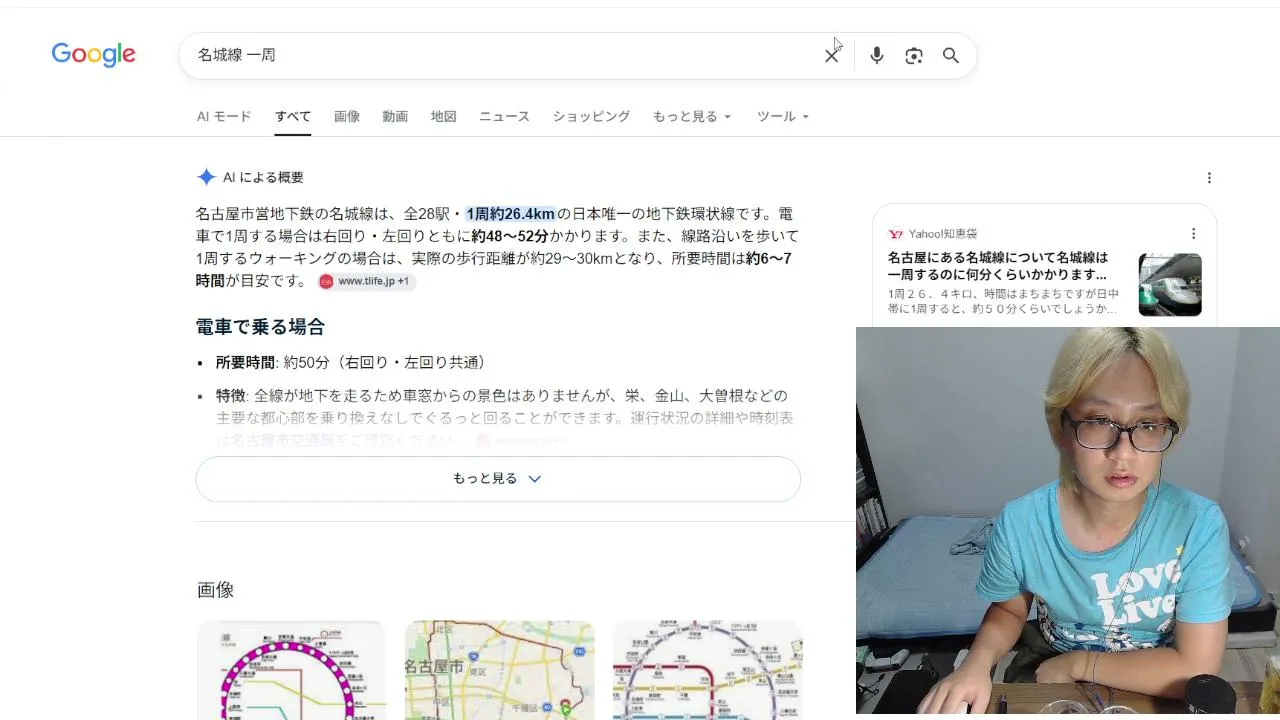Click the 所要時間 bullet label
Viewport: 1280px width, 720px height.
click(245, 362)
